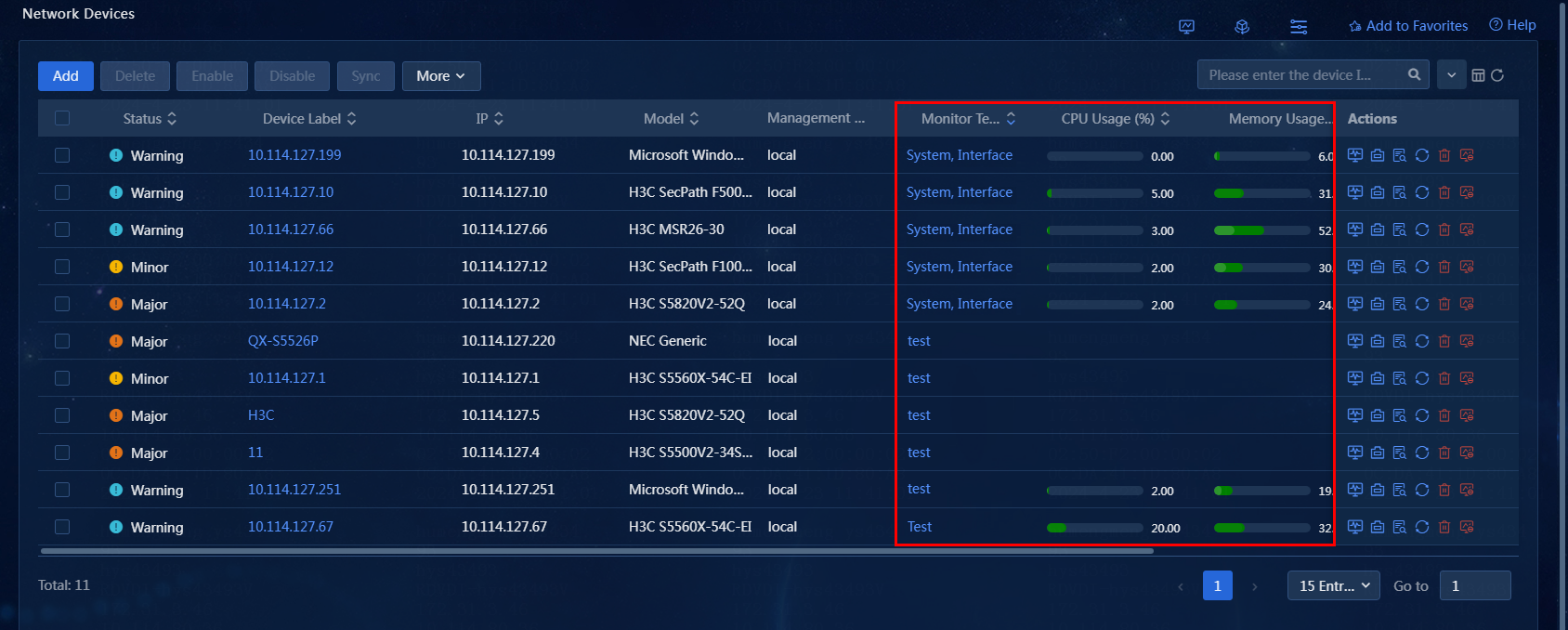The width and height of the screenshot is (1568, 630).
Task: Click delete trash icon for row 10.114.127.251
Action: (x=1444, y=490)
